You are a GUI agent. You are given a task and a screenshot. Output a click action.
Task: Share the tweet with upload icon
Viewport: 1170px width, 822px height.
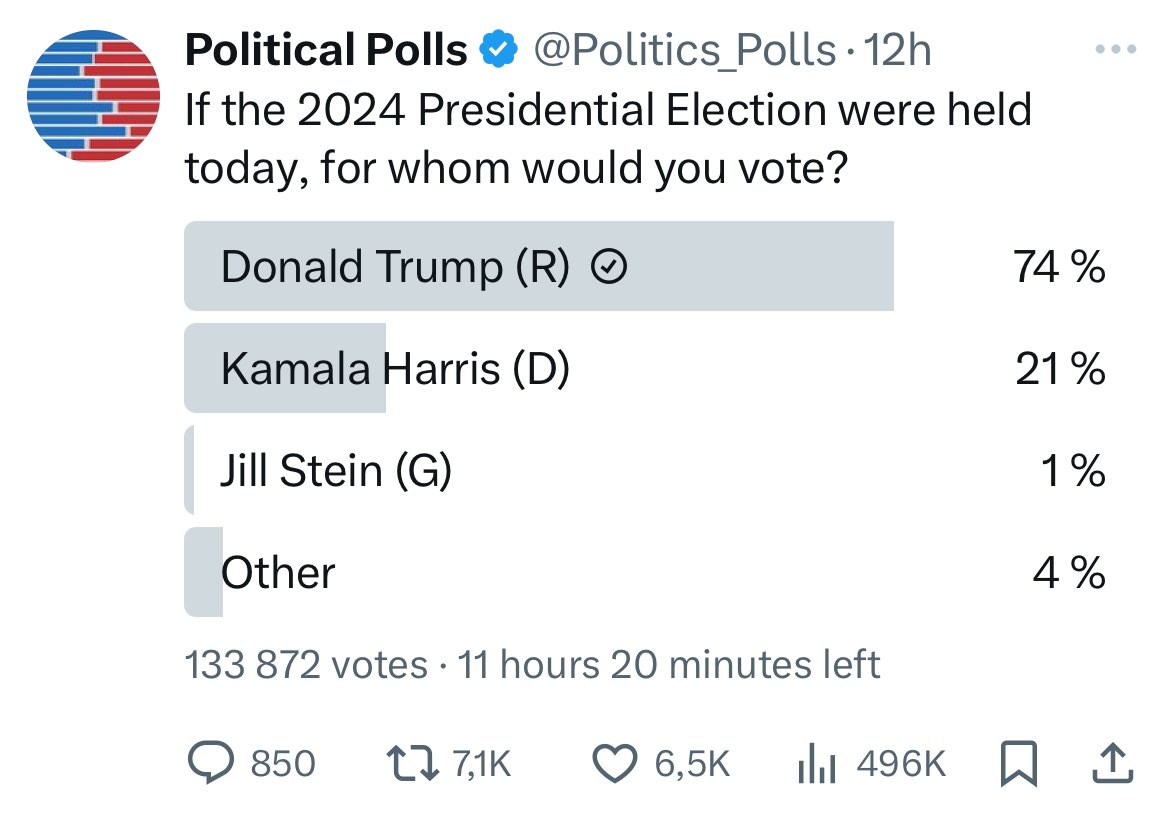coord(1113,763)
